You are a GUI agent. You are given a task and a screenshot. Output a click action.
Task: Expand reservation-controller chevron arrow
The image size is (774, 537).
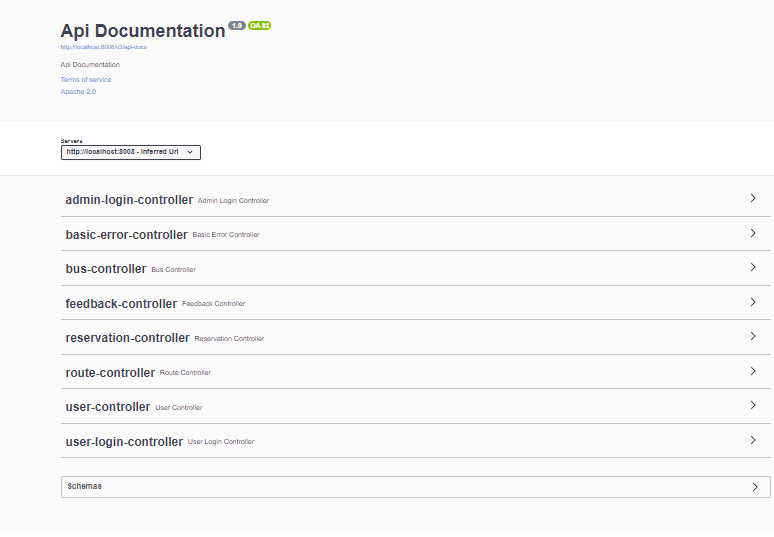click(x=753, y=336)
